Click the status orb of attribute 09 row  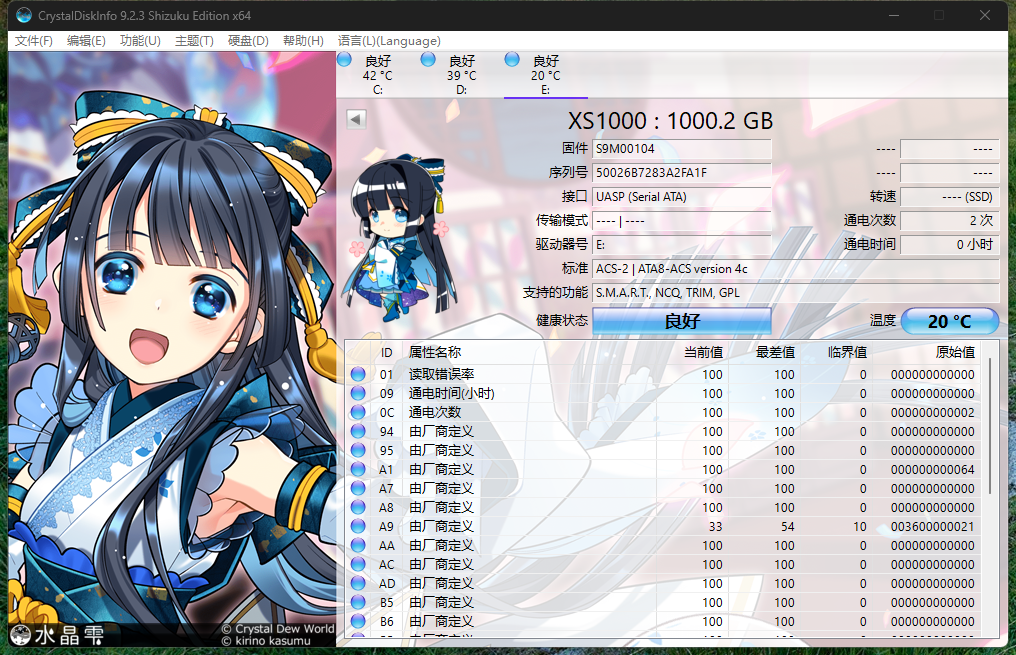click(x=358, y=393)
